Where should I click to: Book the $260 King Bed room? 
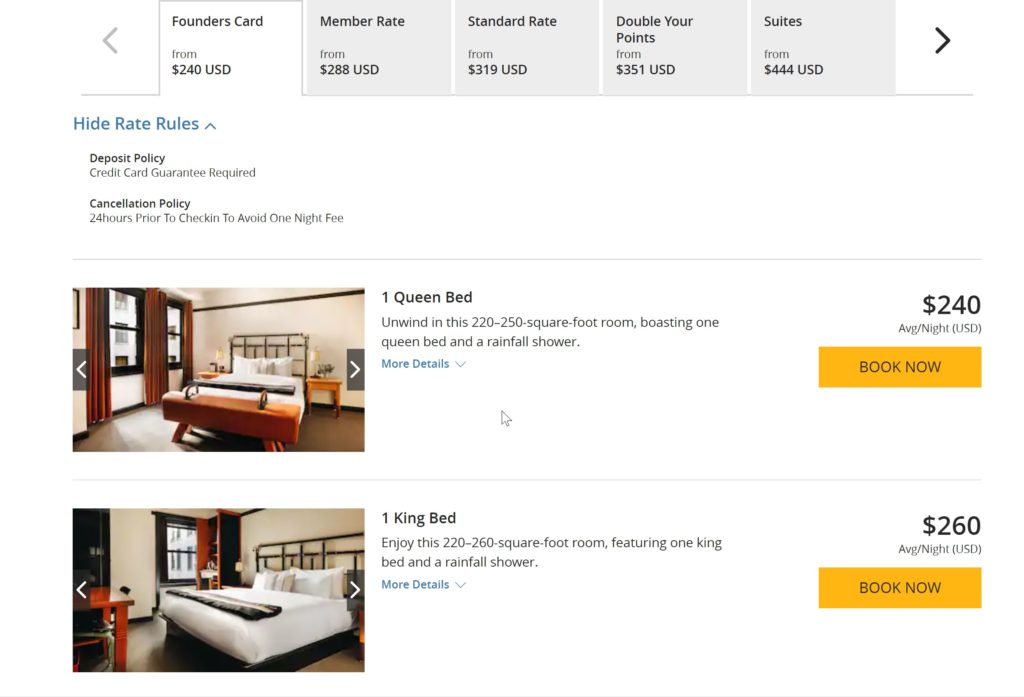pos(899,588)
